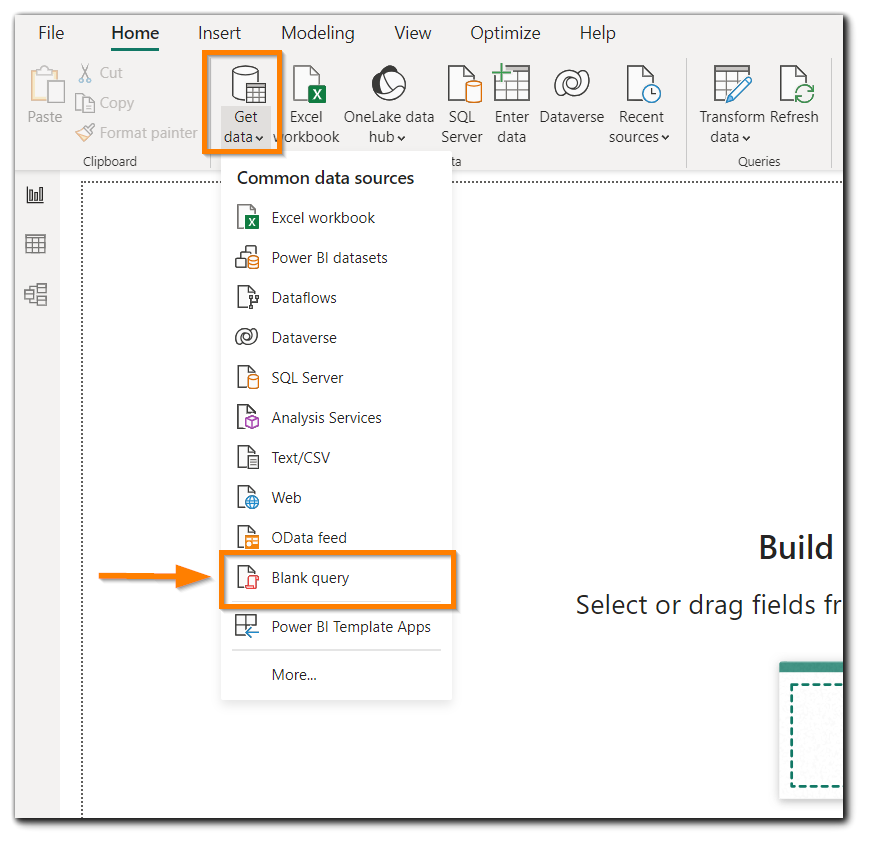Open the Optimize ribbon tab
The image size is (870, 845).
[x=505, y=33]
